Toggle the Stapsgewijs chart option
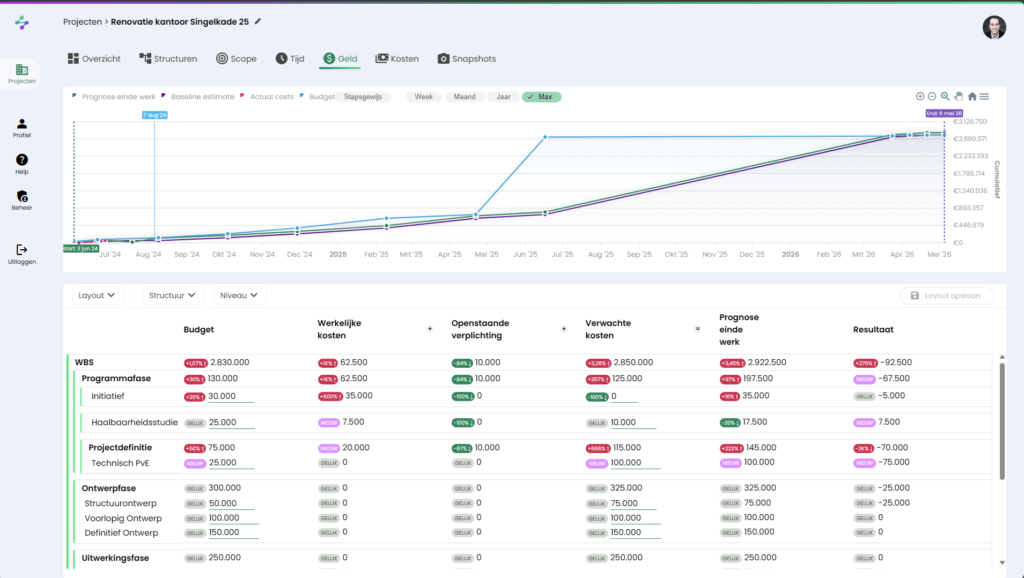Viewport: 1024px width, 578px height. click(365, 97)
